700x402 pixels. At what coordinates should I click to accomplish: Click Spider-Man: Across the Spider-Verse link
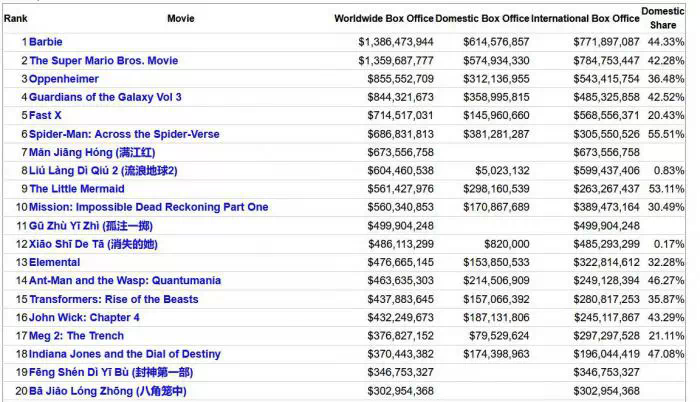pyautogui.click(x=124, y=134)
